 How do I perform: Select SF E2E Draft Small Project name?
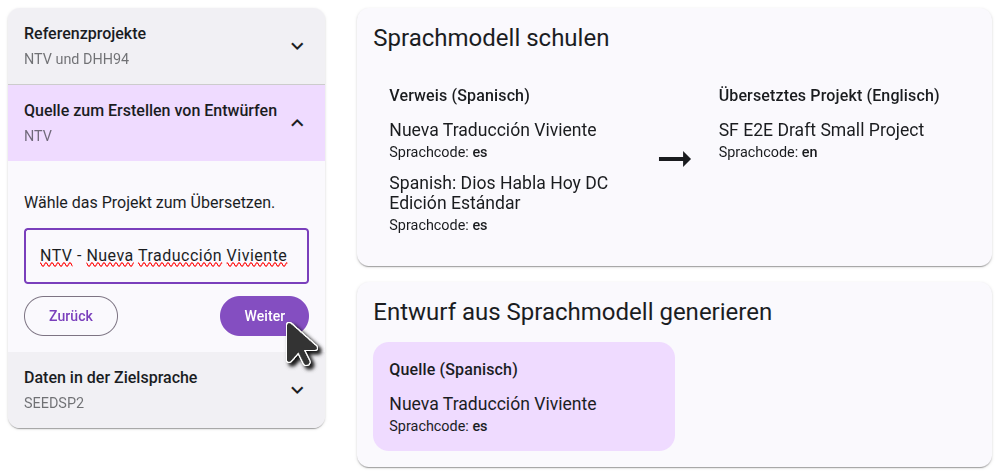821,130
